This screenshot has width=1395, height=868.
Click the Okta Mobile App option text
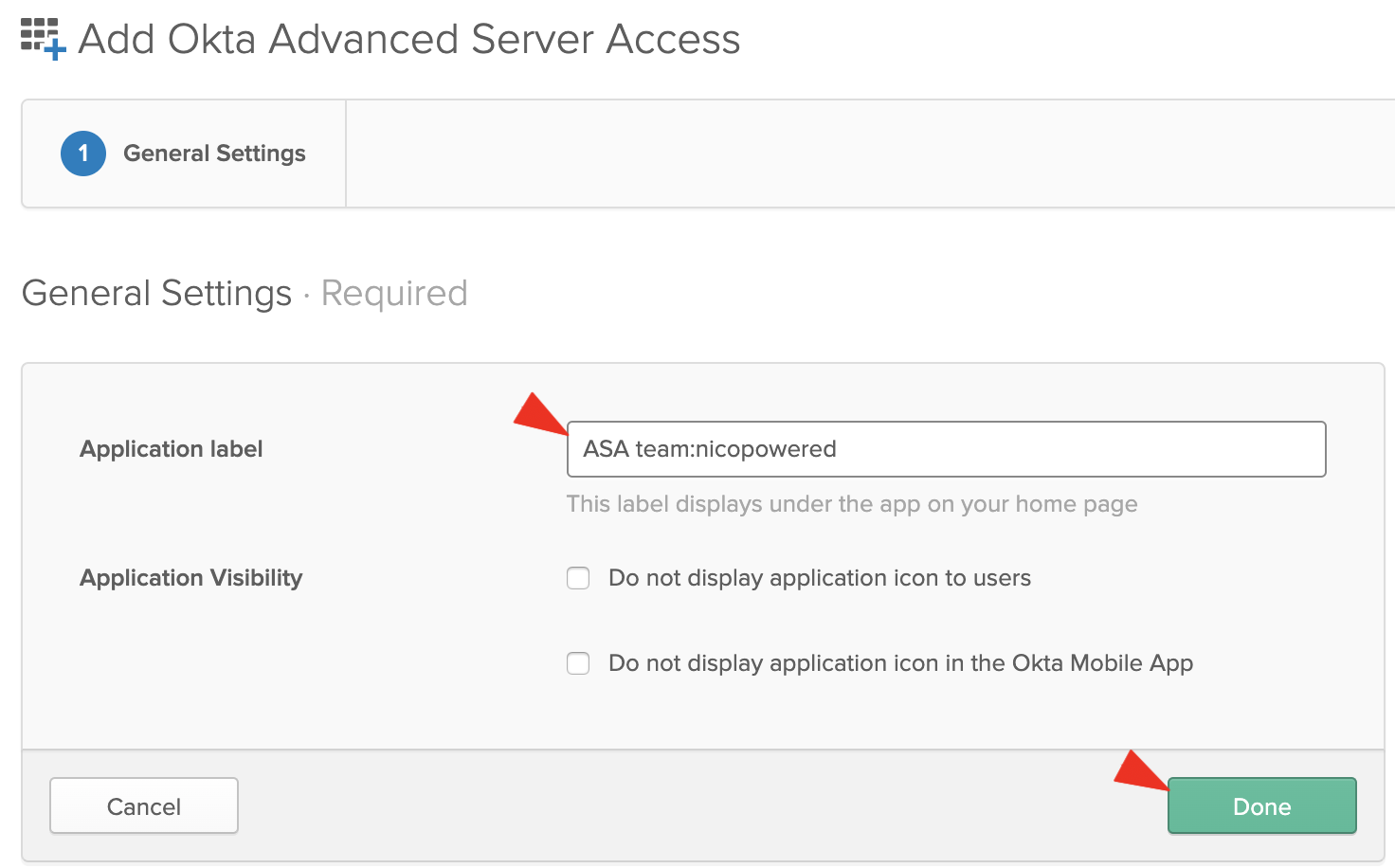(x=900, y=663)
